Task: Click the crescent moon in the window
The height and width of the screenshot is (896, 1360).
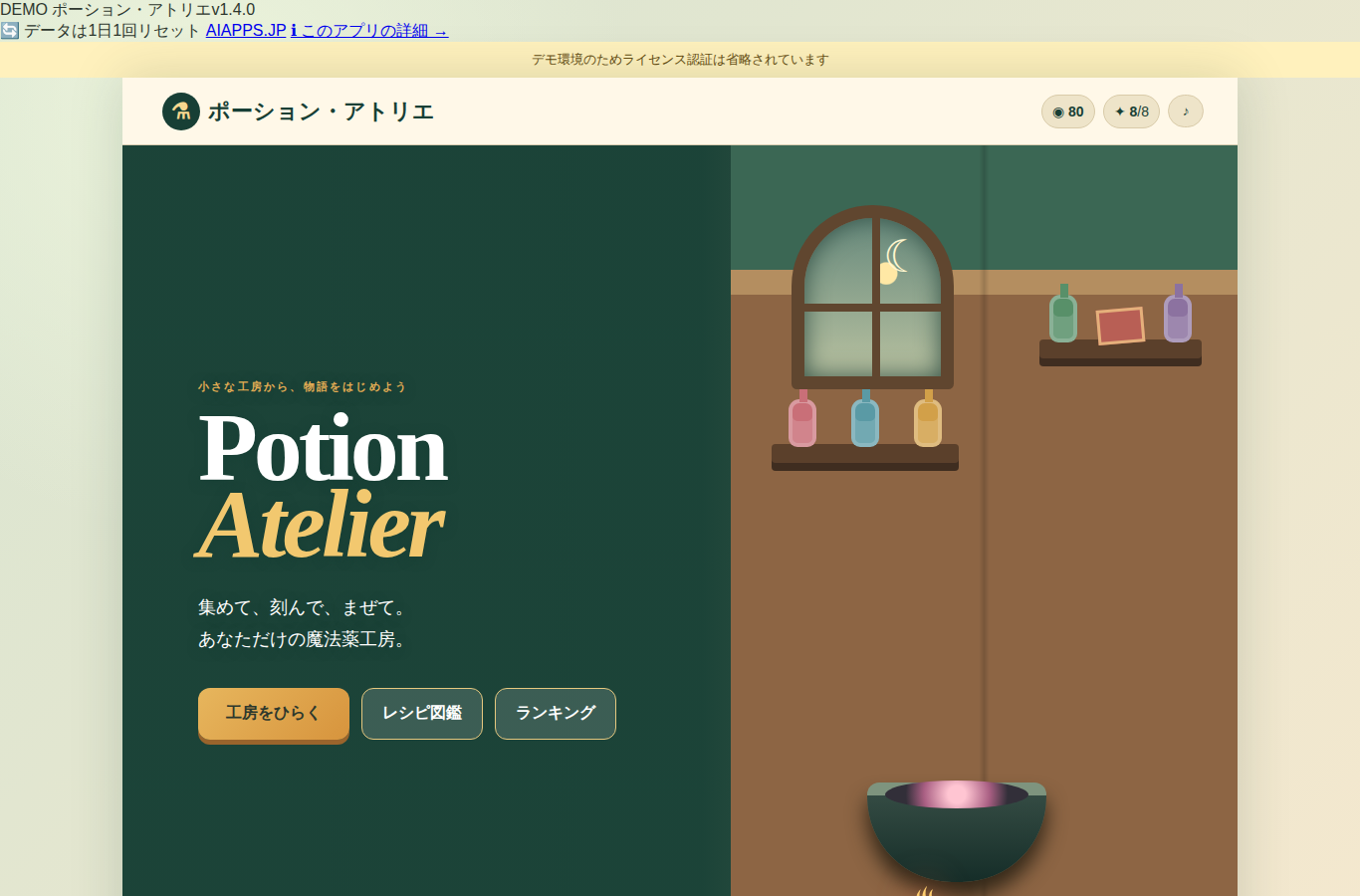Action: tap(896, 257)
